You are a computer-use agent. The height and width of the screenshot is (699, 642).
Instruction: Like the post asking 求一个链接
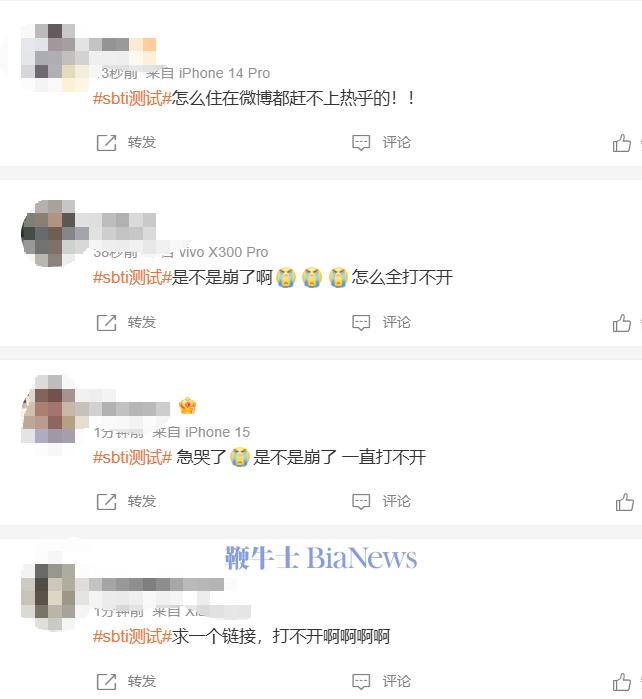point(621,682)
